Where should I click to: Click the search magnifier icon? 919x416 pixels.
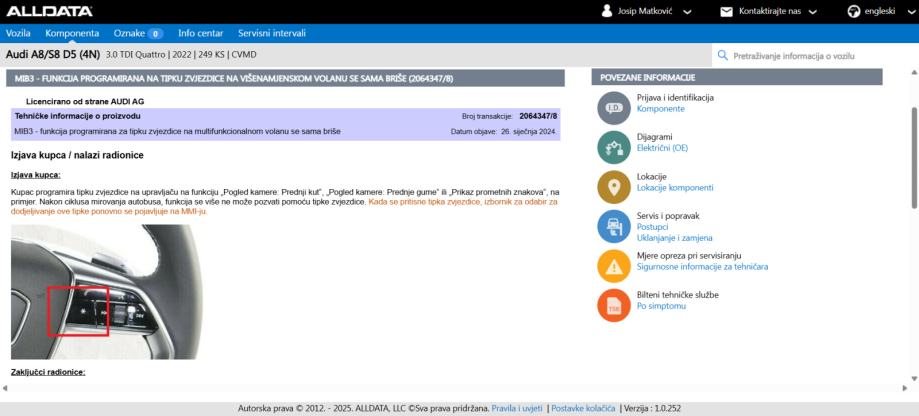point(723,56)
